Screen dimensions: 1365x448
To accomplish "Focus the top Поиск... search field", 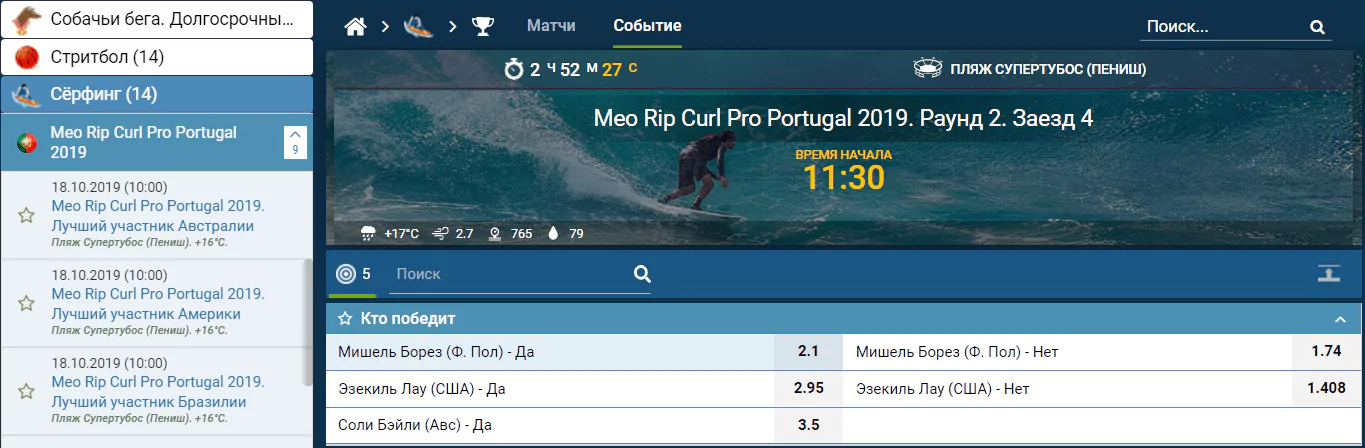I will pos(1223,27).
